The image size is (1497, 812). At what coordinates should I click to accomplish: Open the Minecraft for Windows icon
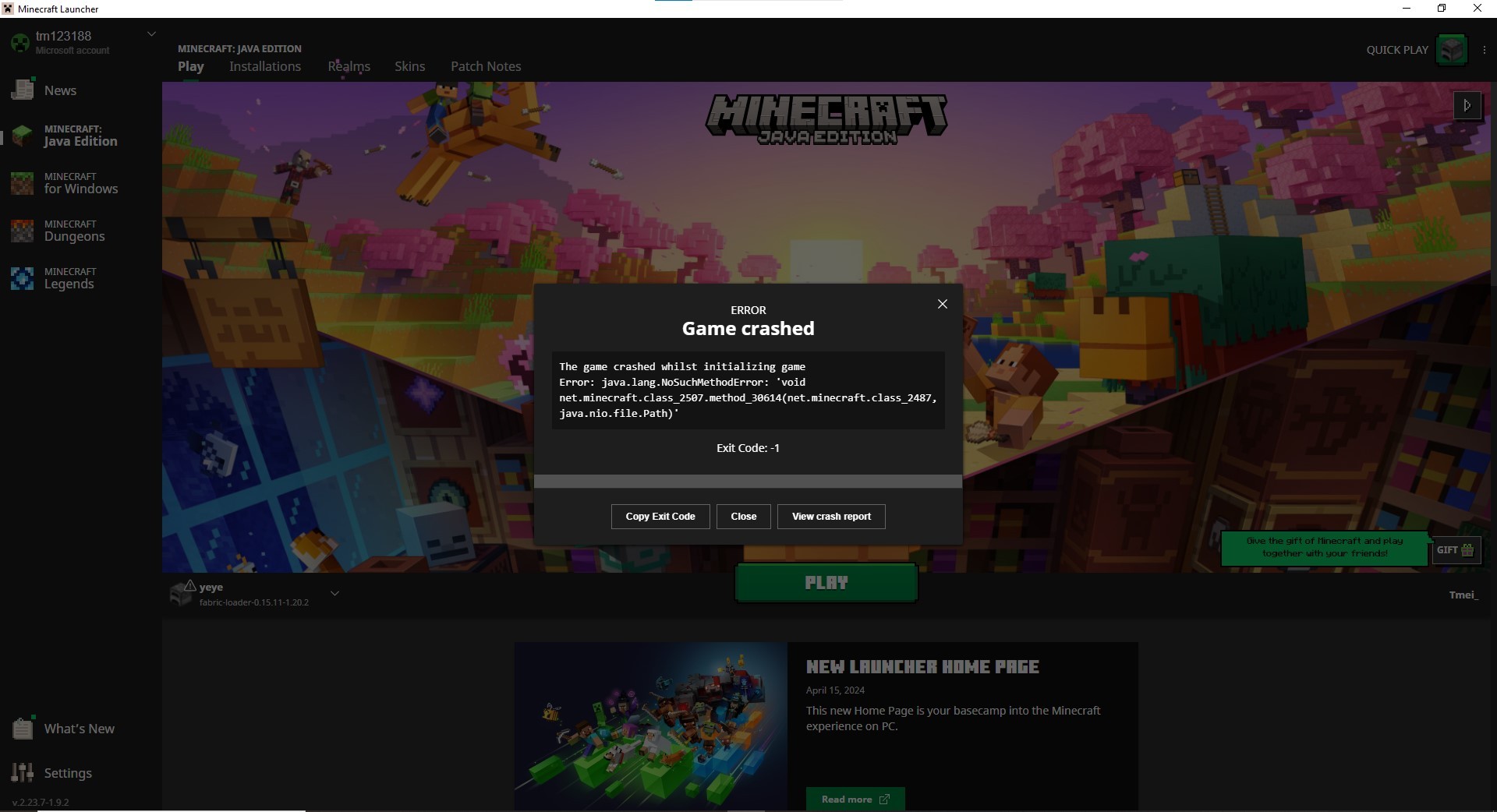click(23, 183)
